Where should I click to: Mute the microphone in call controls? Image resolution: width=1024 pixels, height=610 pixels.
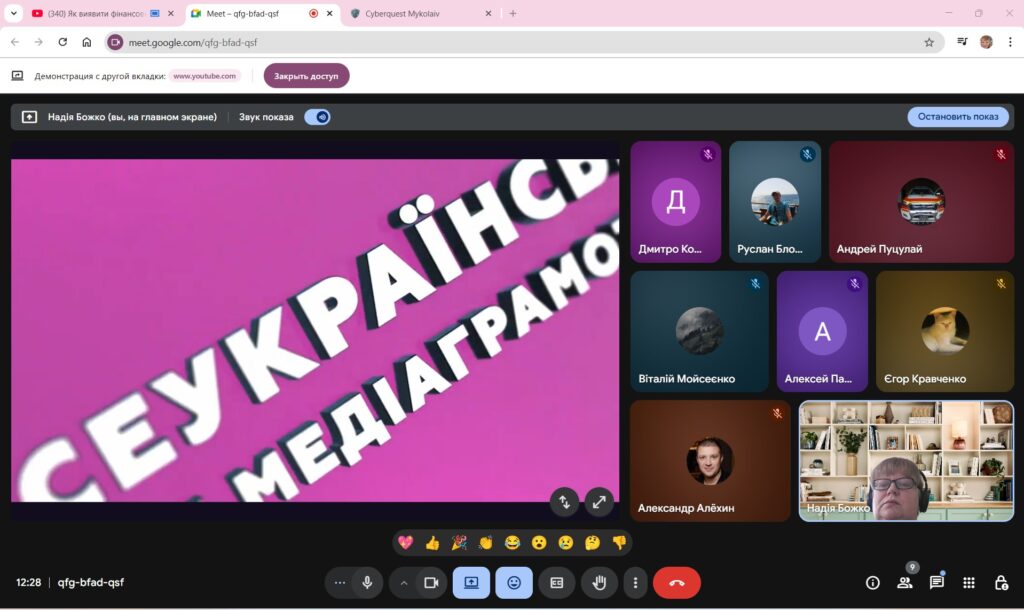pos(367,583)
